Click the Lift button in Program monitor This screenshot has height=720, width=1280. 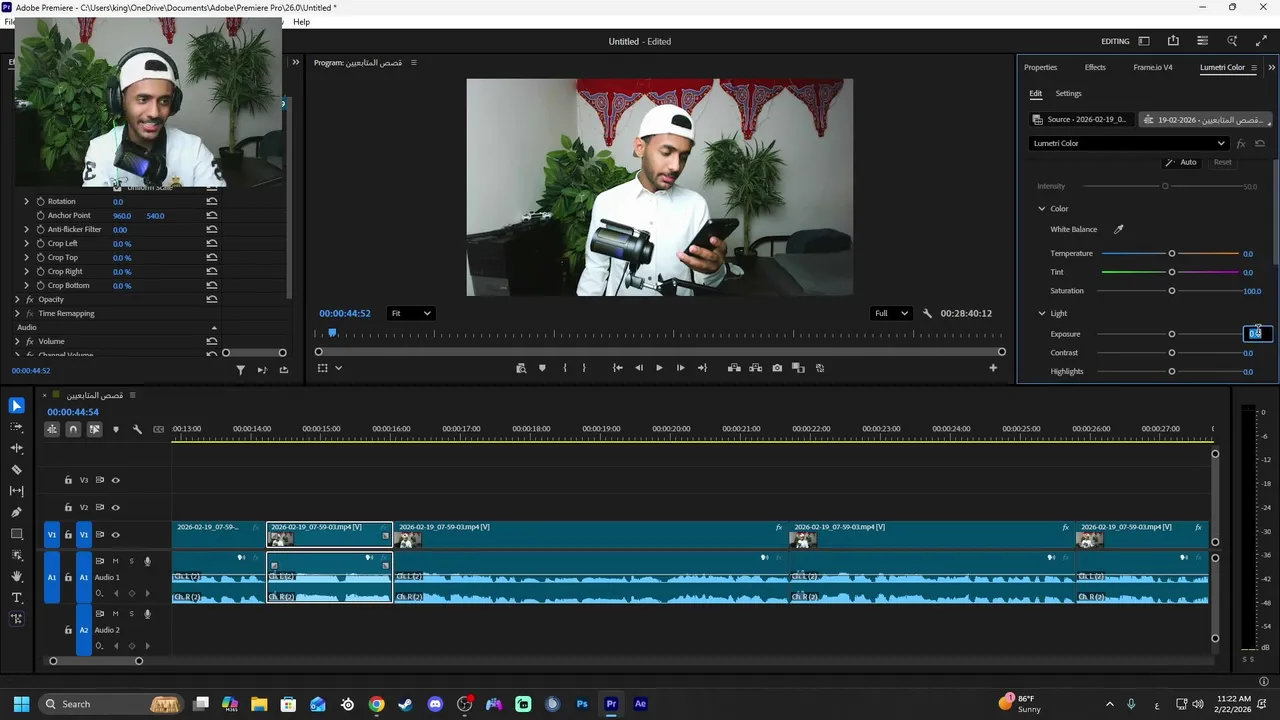pyautogui.click(x=734, y=368)
